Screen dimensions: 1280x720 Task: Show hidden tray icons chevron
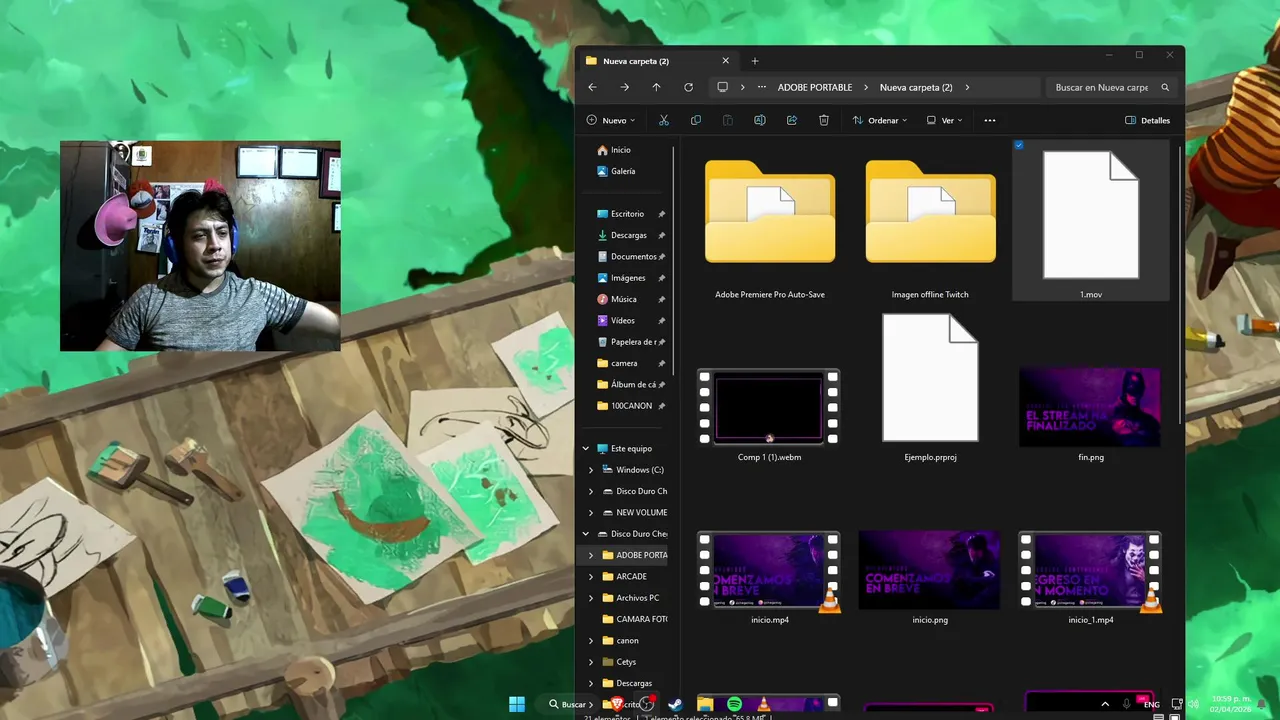coord(1105,704)
